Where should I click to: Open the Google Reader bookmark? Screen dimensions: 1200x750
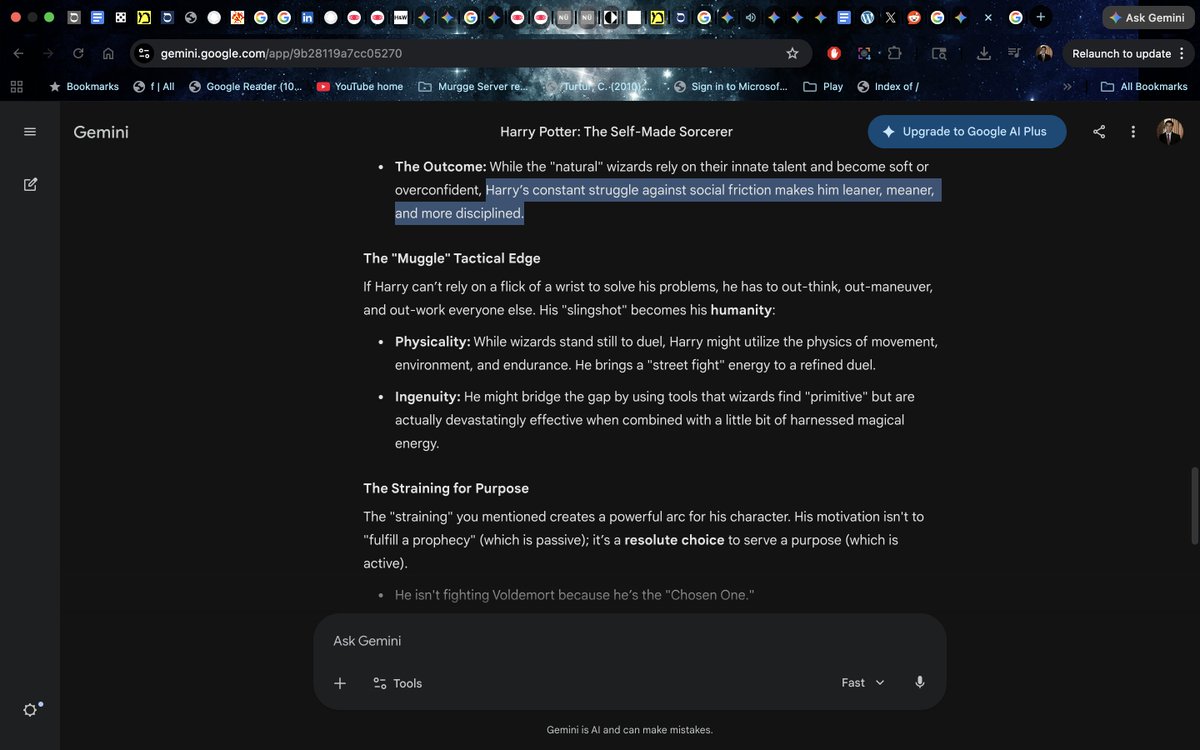(x=245, y=87)
